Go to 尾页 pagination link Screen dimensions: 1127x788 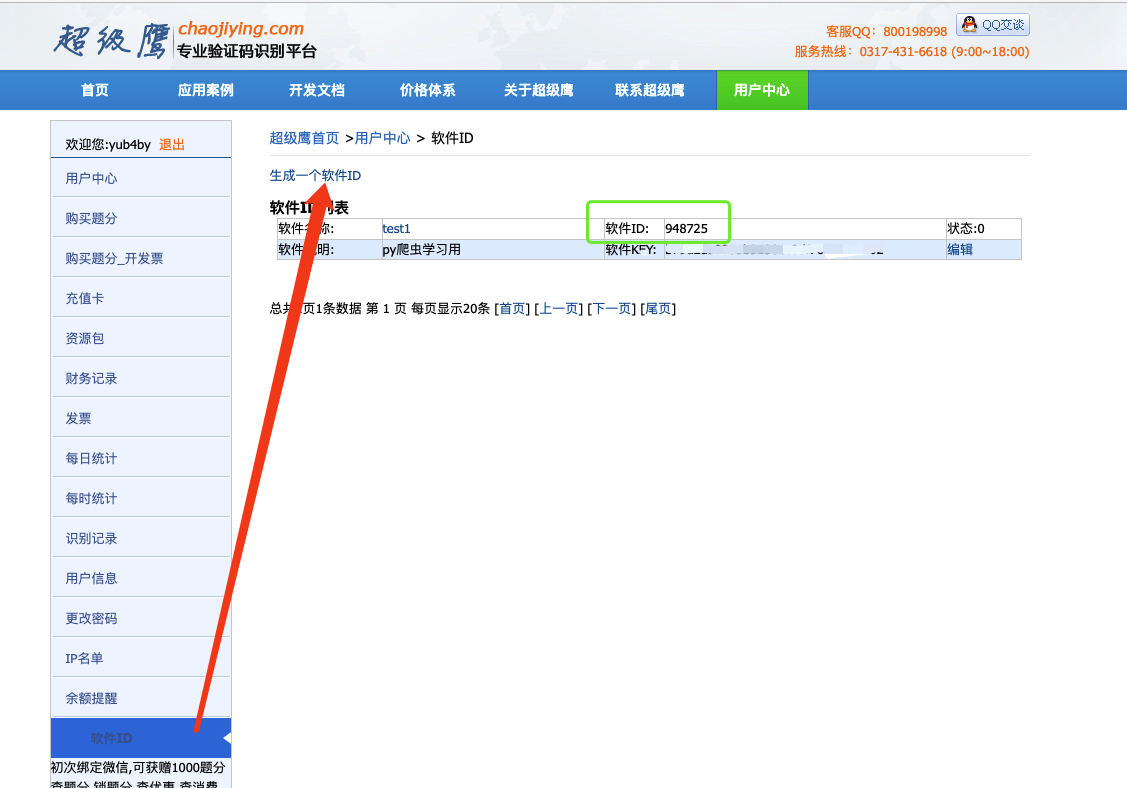658,308
